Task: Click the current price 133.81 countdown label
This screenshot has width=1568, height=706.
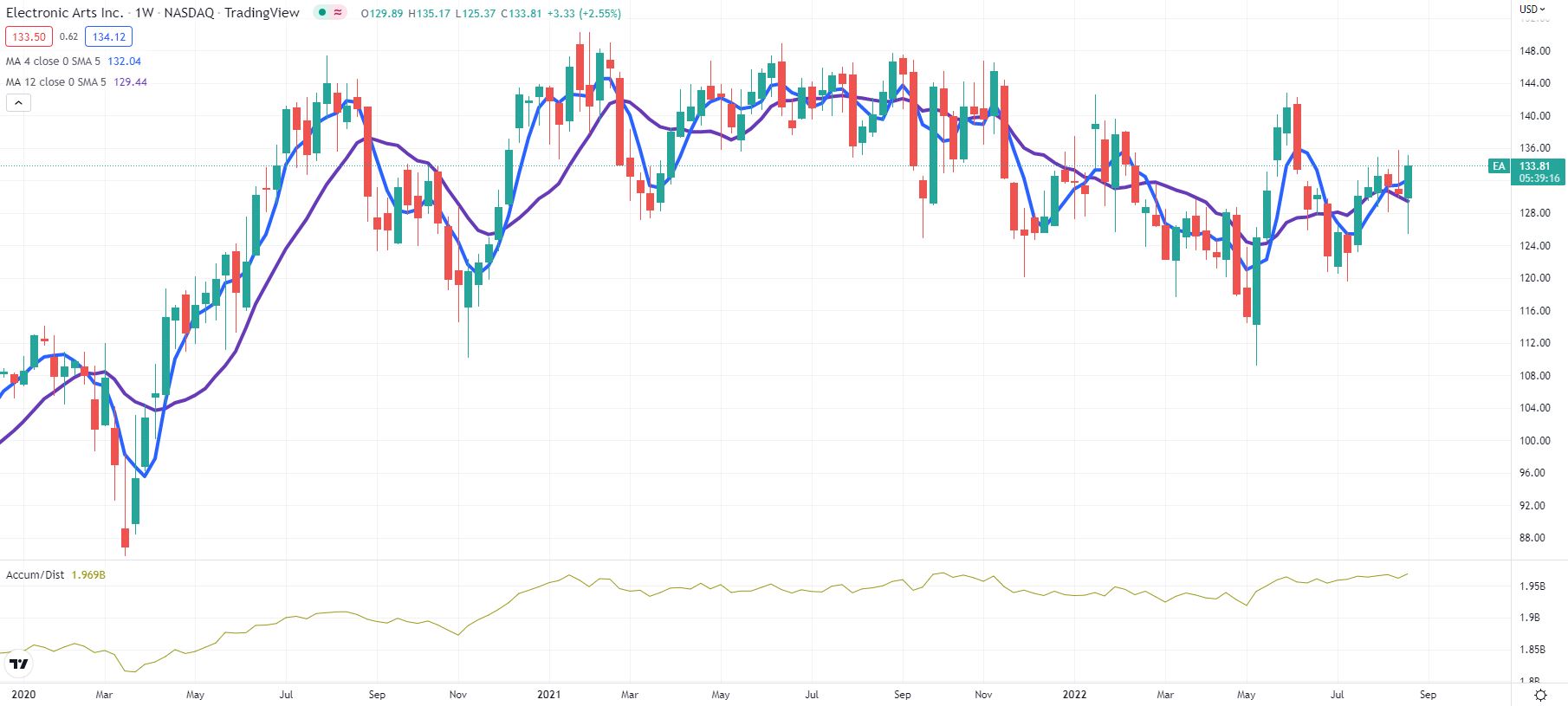Action: point(1539,172)
